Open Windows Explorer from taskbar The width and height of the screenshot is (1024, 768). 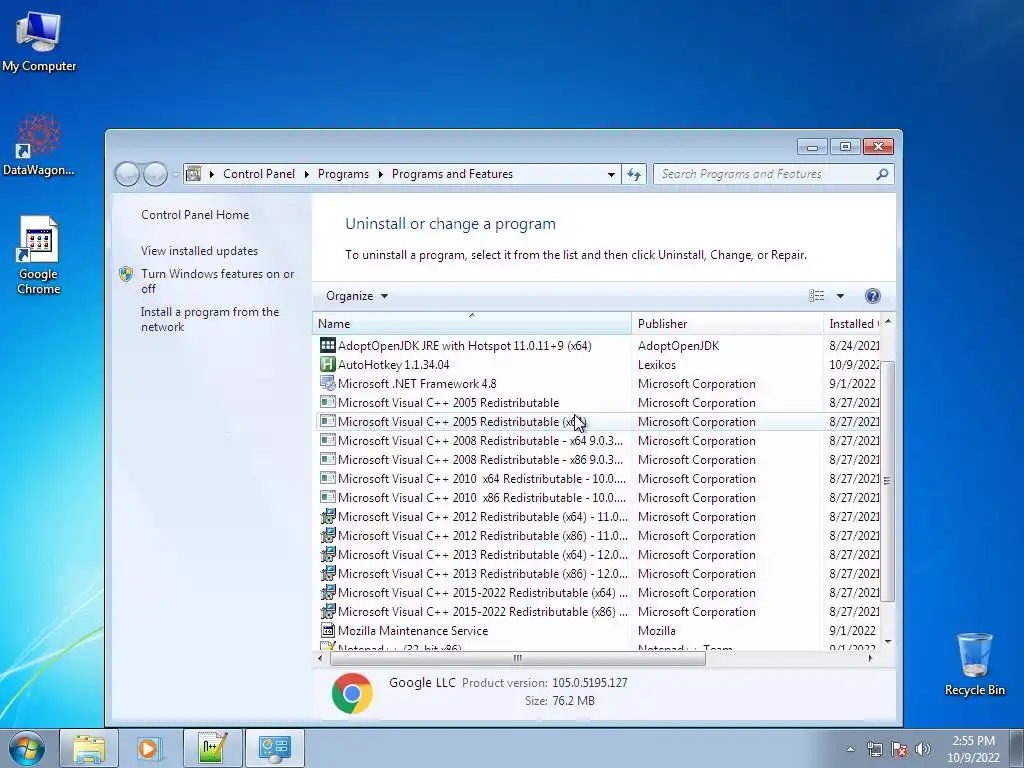click(89, 748)
